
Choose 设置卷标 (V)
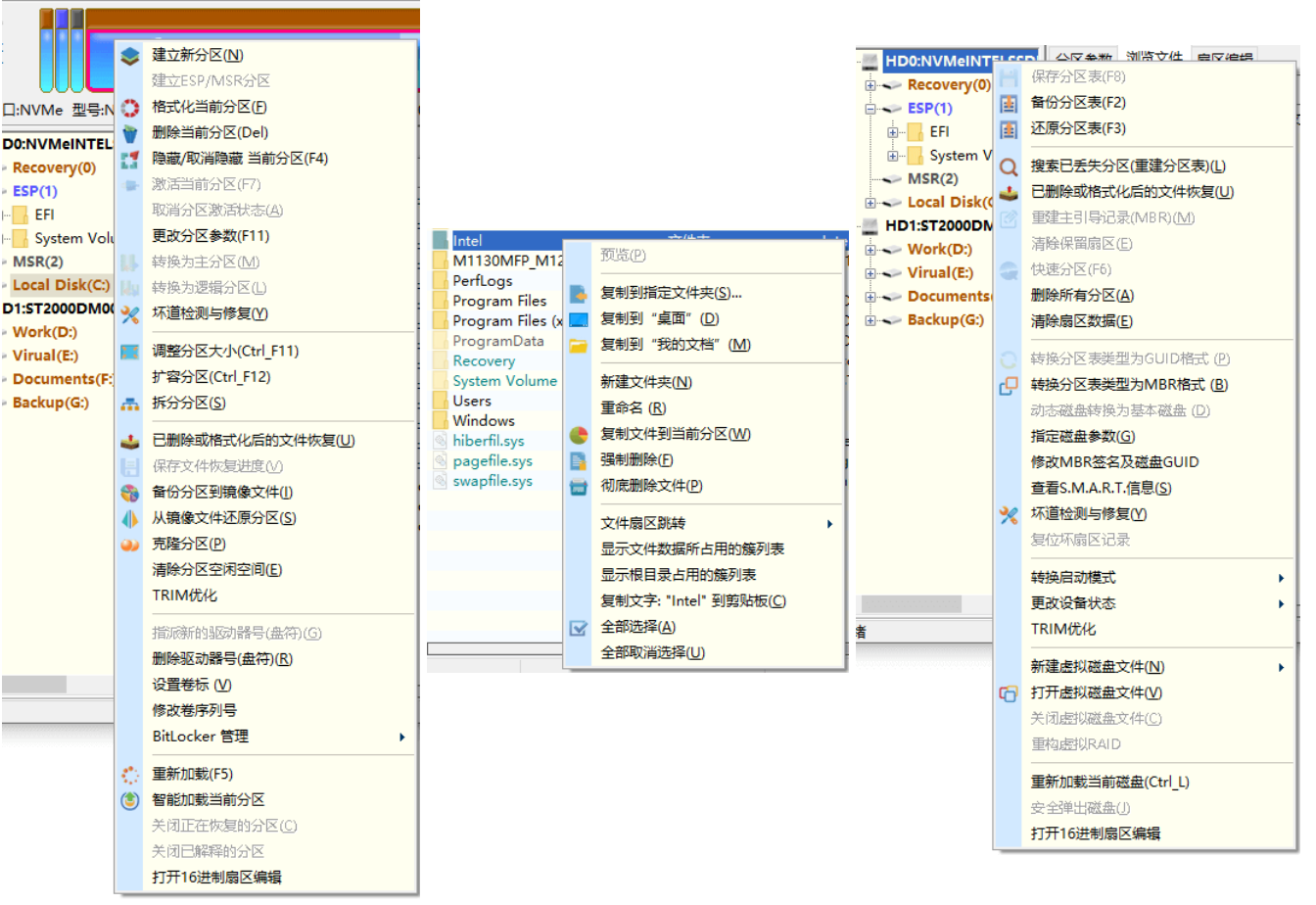click(192, 686)
